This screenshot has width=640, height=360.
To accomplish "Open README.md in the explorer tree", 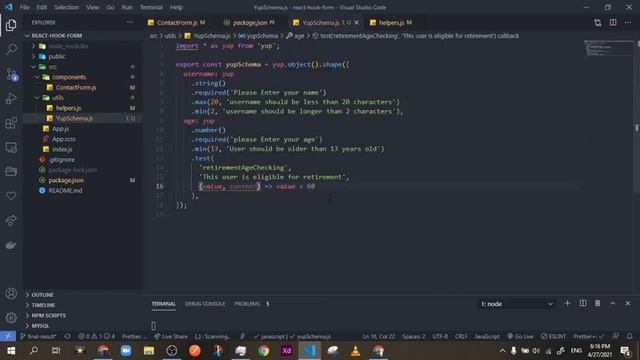I will (65, 190).
